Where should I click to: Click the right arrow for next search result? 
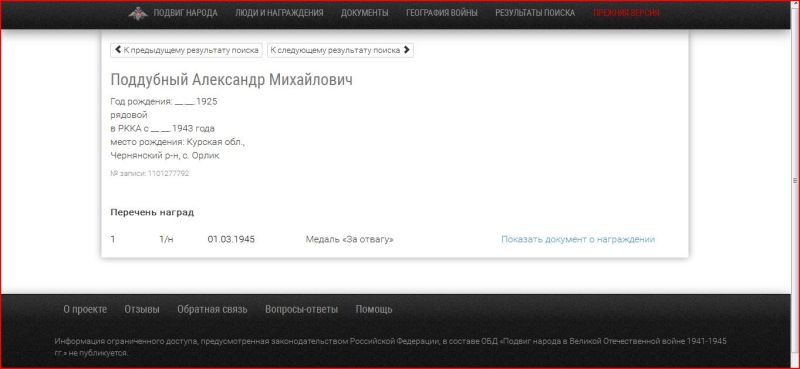406,50
